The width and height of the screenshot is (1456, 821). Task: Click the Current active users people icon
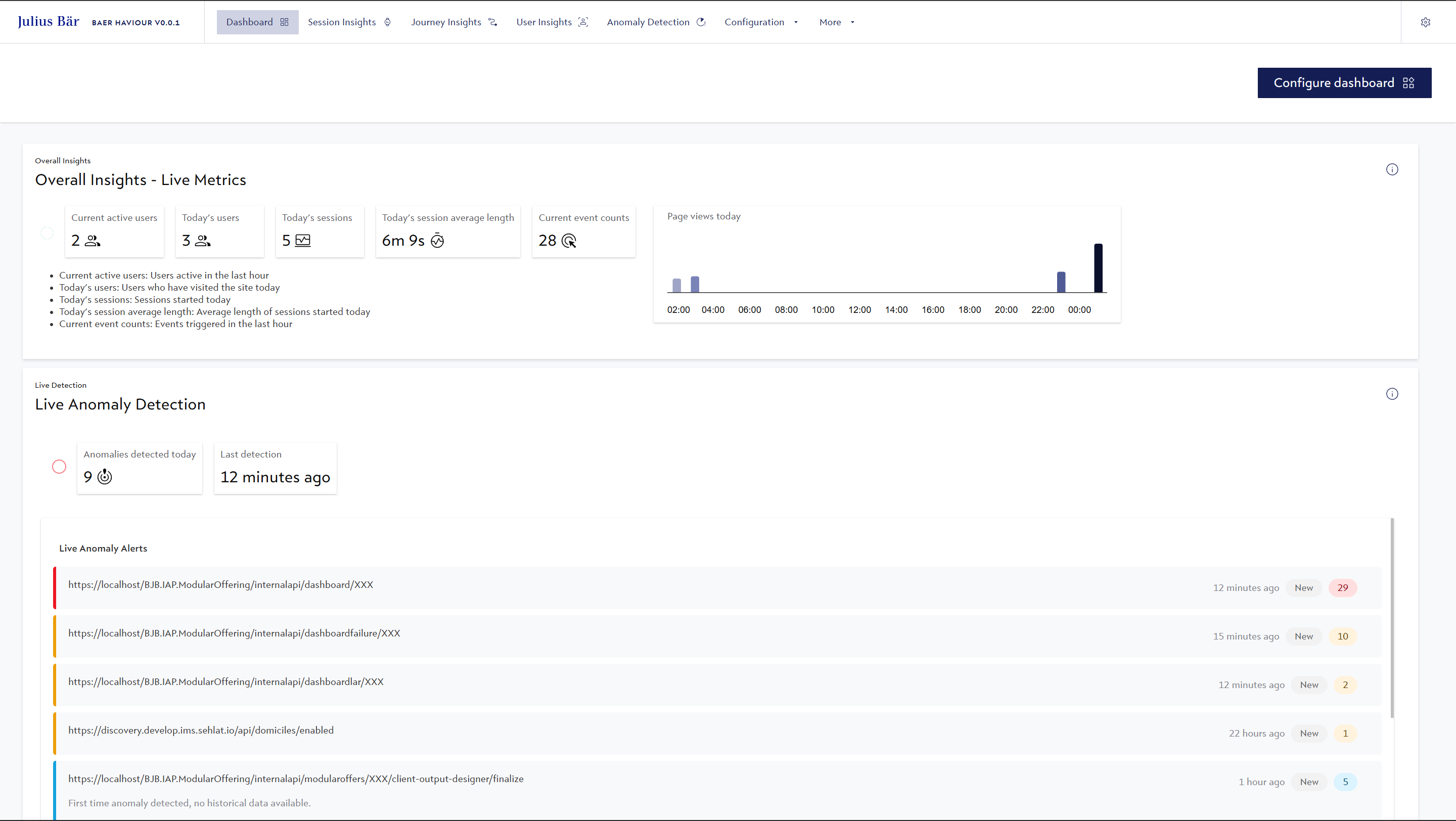click(x=93, y=241)
